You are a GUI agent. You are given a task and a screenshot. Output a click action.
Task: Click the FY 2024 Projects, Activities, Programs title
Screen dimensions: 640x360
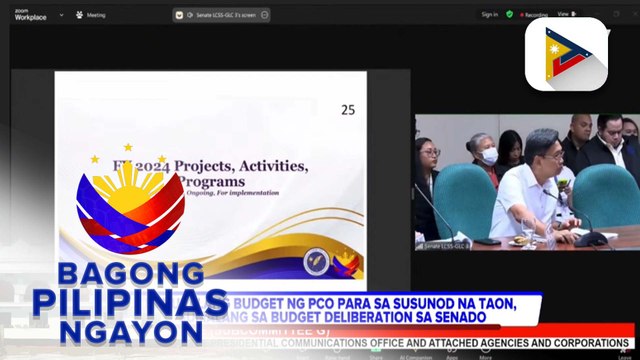pyautogui.click(x=211, y=173)
